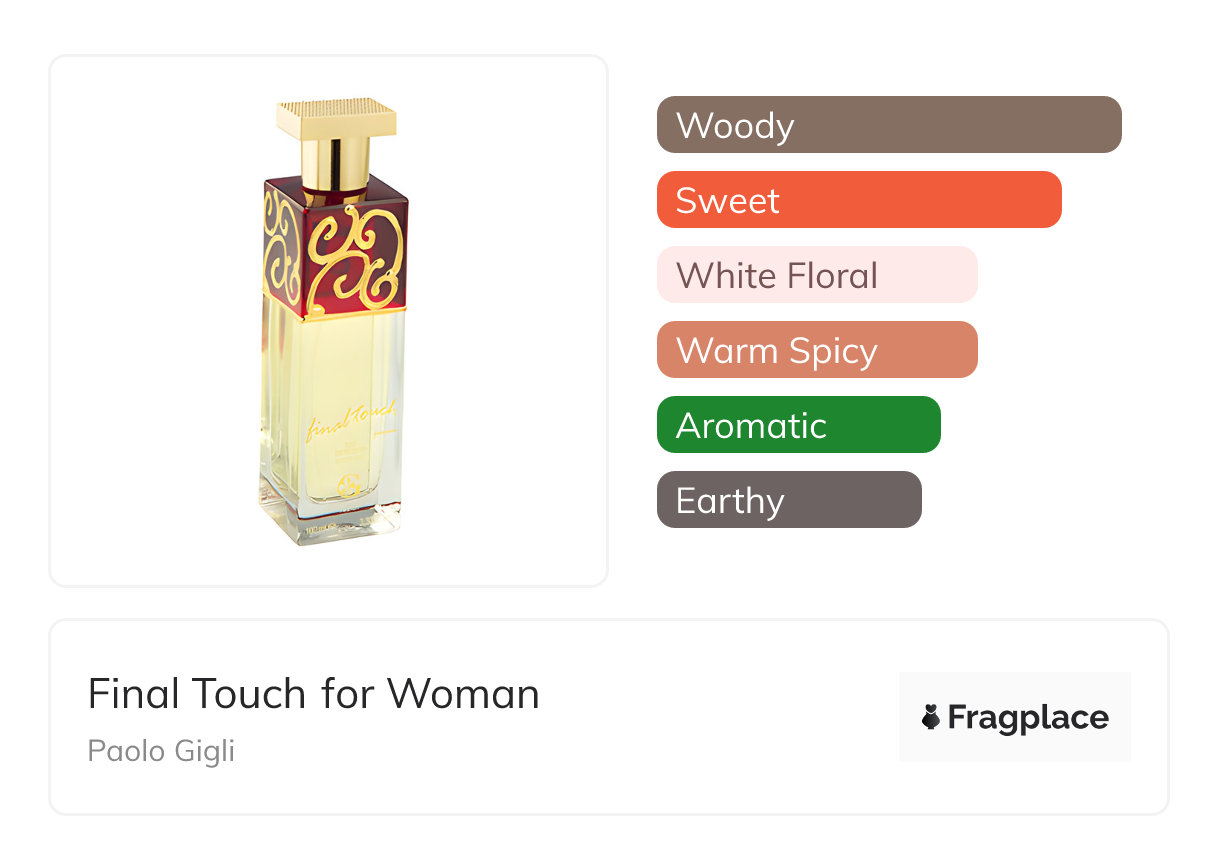1218x864 pixels.
Task: Click the Fragplace wordmark text
Action: point(1027,717)
